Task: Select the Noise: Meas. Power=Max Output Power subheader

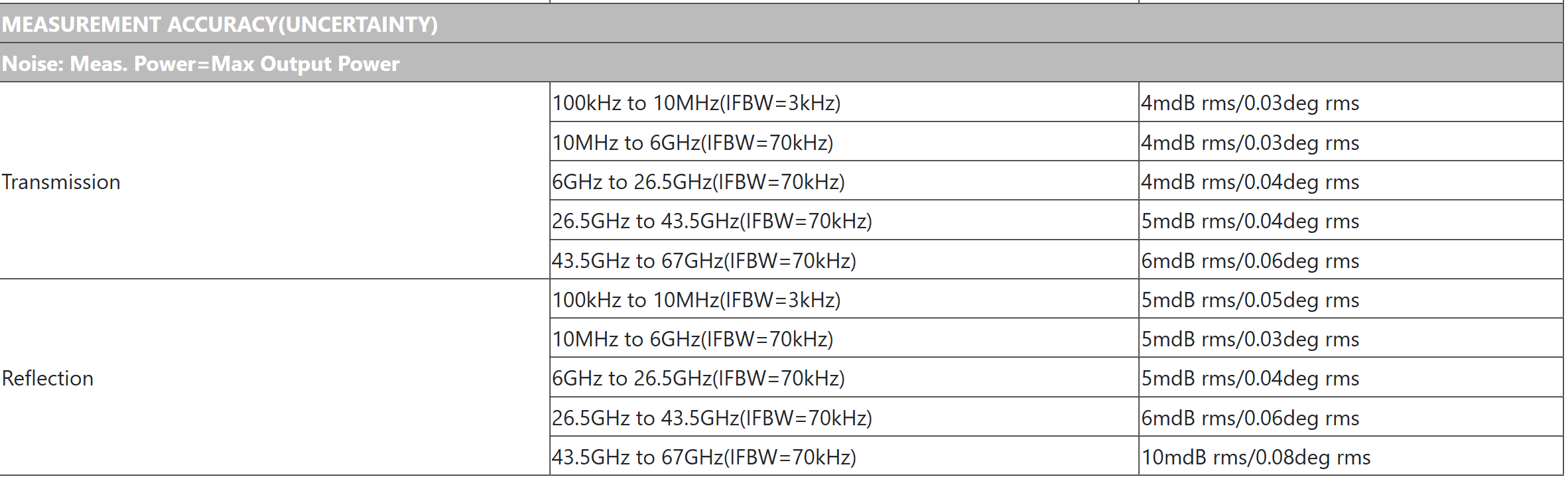Action: click(200, 64)
